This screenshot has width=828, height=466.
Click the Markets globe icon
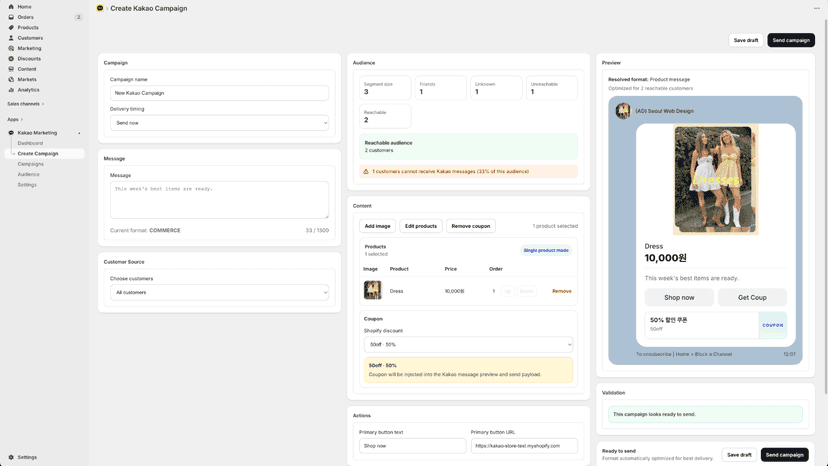(x=11, y=79)
